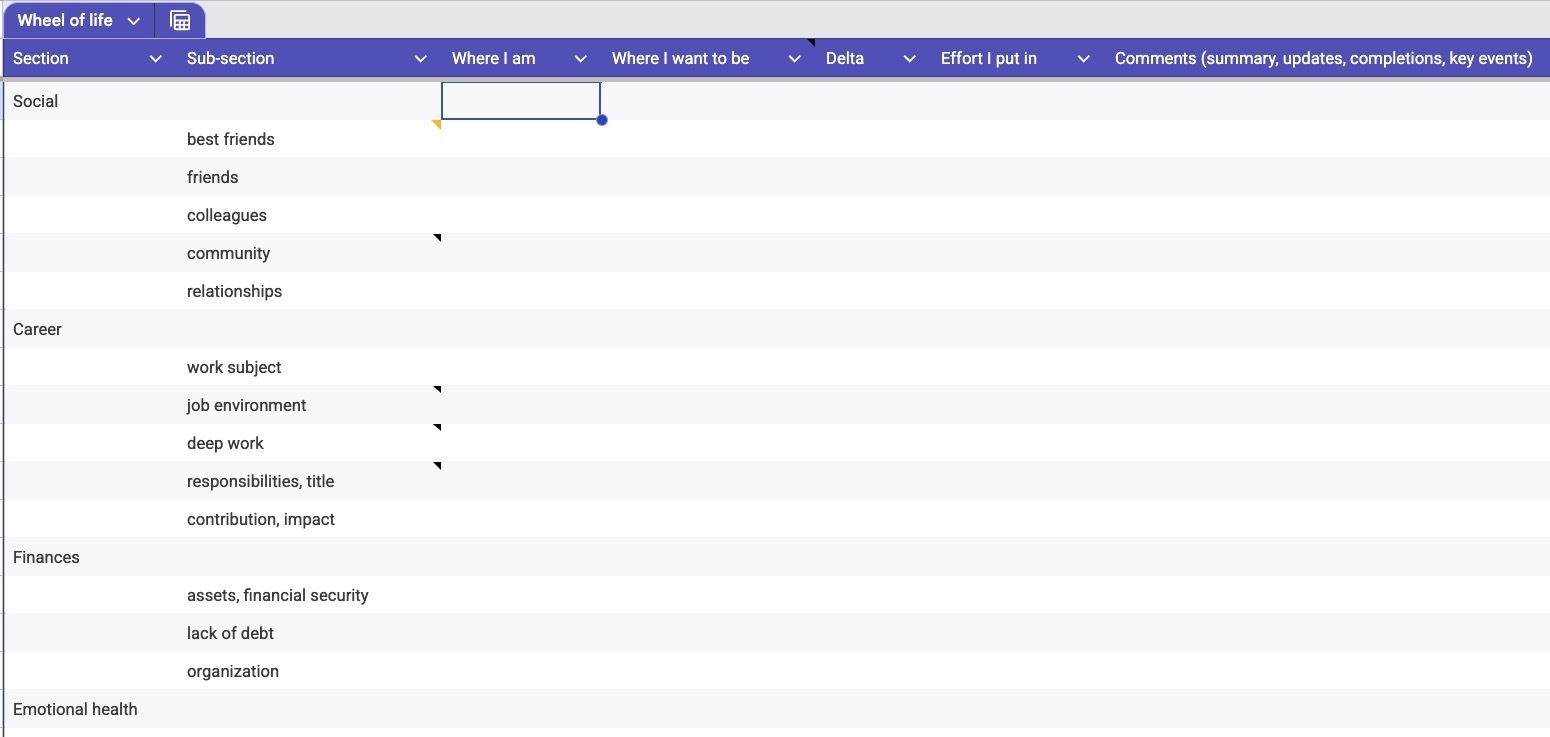Open the Delta column dropdown arrow

click(x=909, y=59)
